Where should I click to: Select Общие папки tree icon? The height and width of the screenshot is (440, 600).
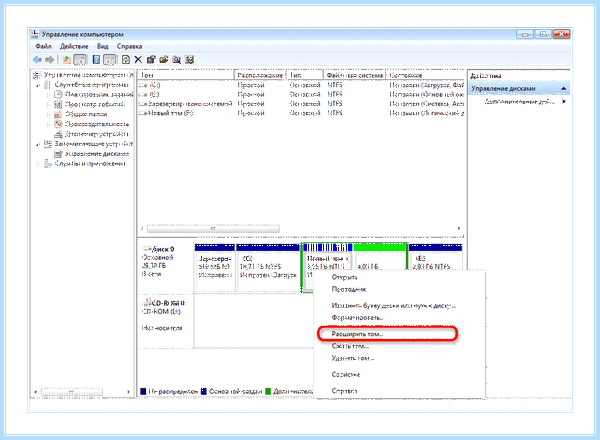point(58,114)
